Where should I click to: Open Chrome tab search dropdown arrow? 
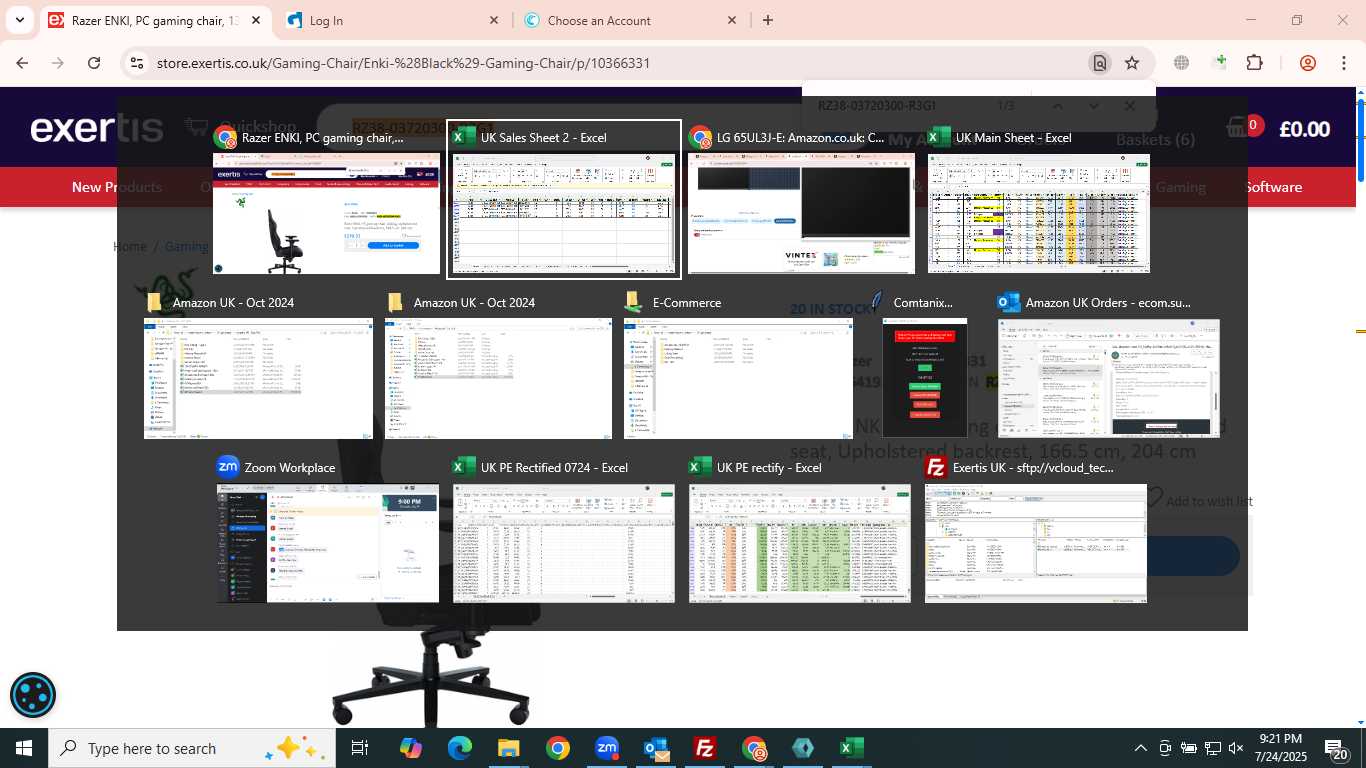[x=19, y=20]
